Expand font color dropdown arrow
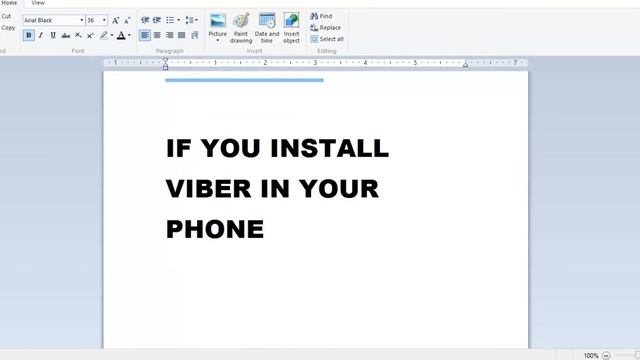This screenshot has height=360, width=640. coord(129,36)
